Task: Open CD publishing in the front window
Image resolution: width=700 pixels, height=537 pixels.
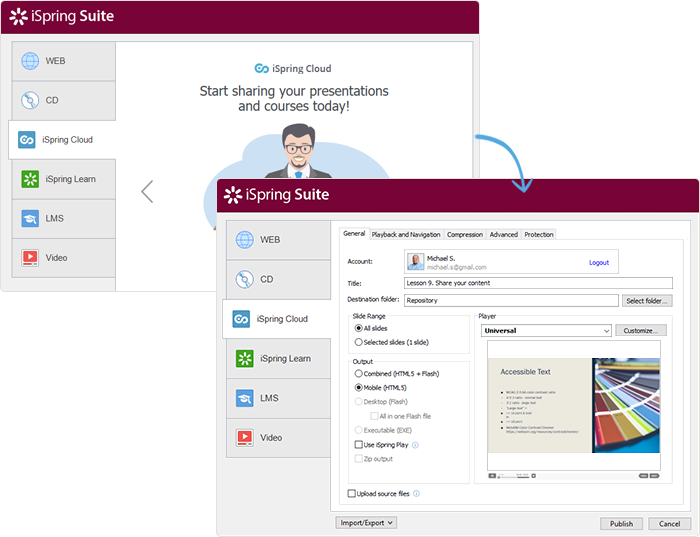Action: [x=278, y=279]
